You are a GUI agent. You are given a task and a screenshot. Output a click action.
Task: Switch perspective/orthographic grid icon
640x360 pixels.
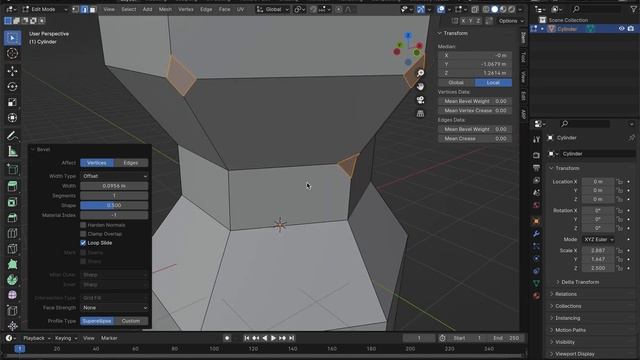[420, 113]
